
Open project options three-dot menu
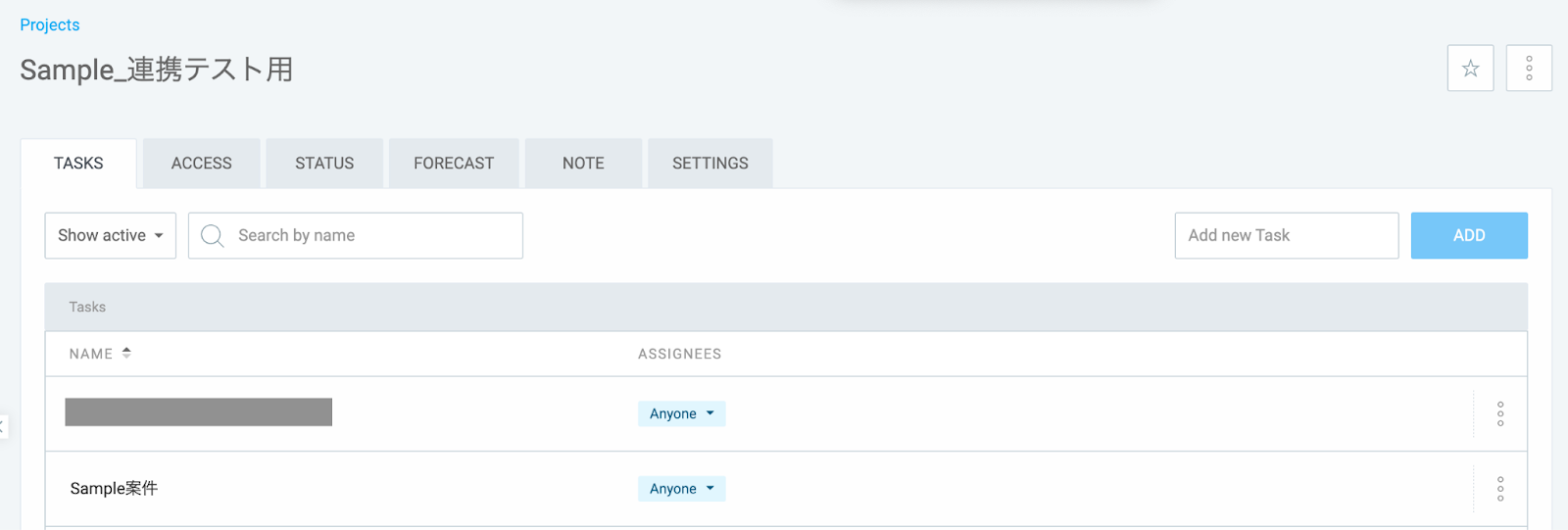point(1529,69)
